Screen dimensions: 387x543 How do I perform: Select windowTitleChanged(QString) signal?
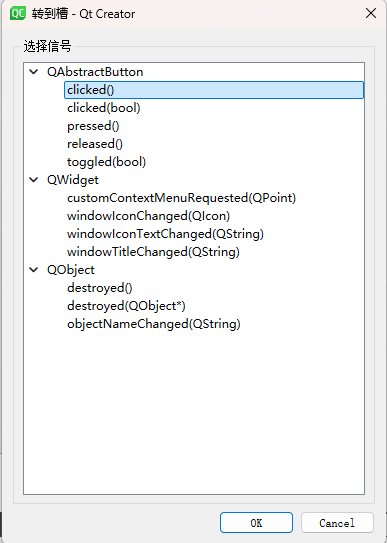click(x=153, y=252)
